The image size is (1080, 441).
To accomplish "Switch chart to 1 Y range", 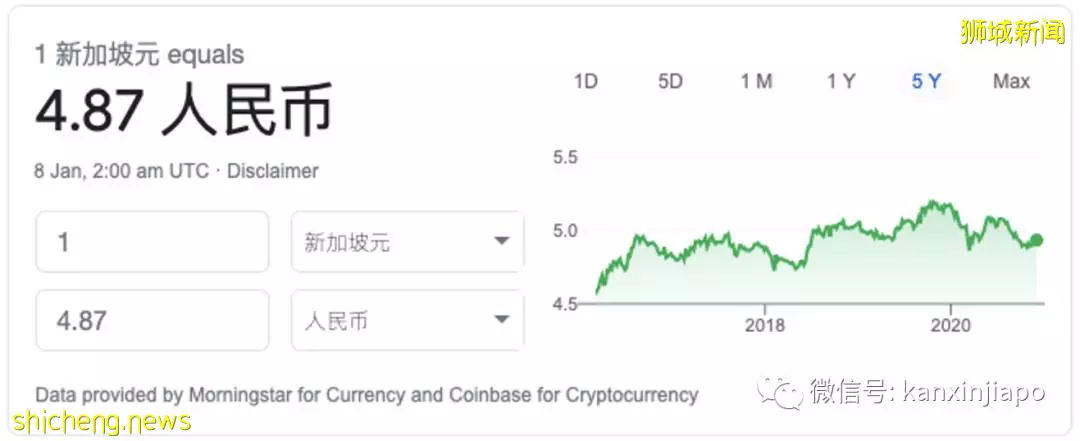I will coord(841,81).
